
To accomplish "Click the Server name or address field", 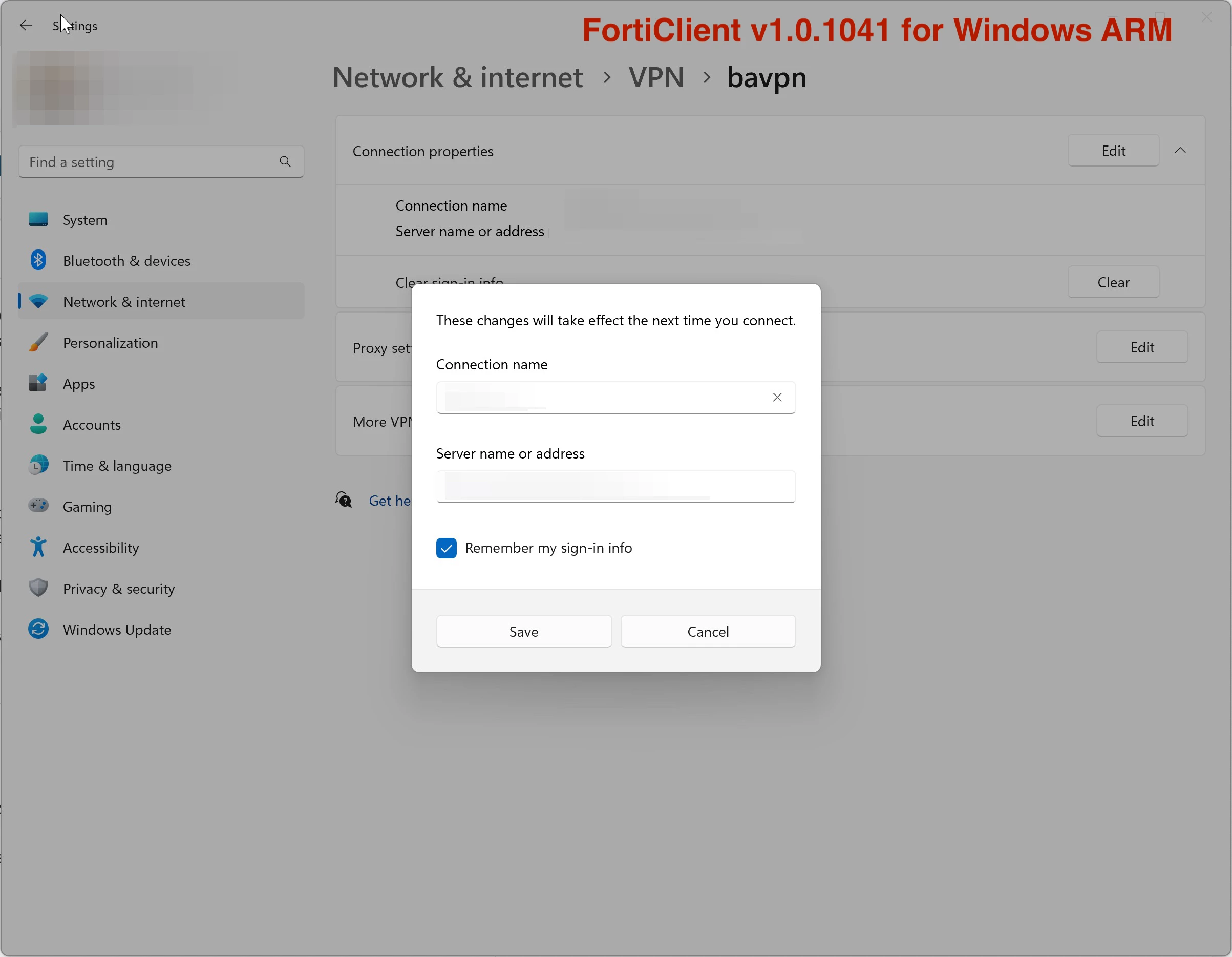I will tap(615, 486).
